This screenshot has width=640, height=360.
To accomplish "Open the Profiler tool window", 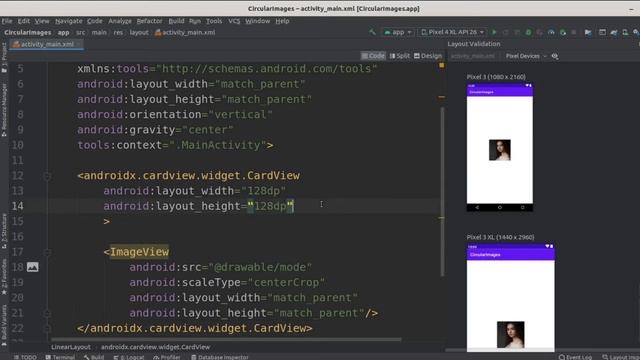I will tap(167, 357).
